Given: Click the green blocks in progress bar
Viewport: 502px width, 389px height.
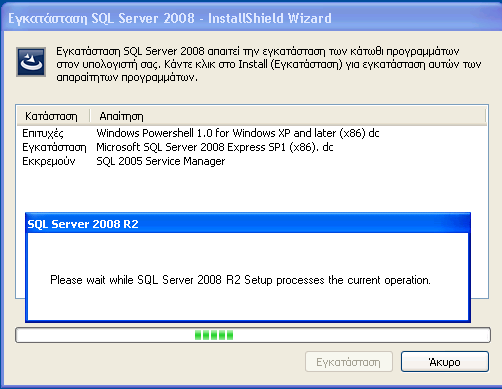Looking at the screenshot, I should tap(214, 335).
